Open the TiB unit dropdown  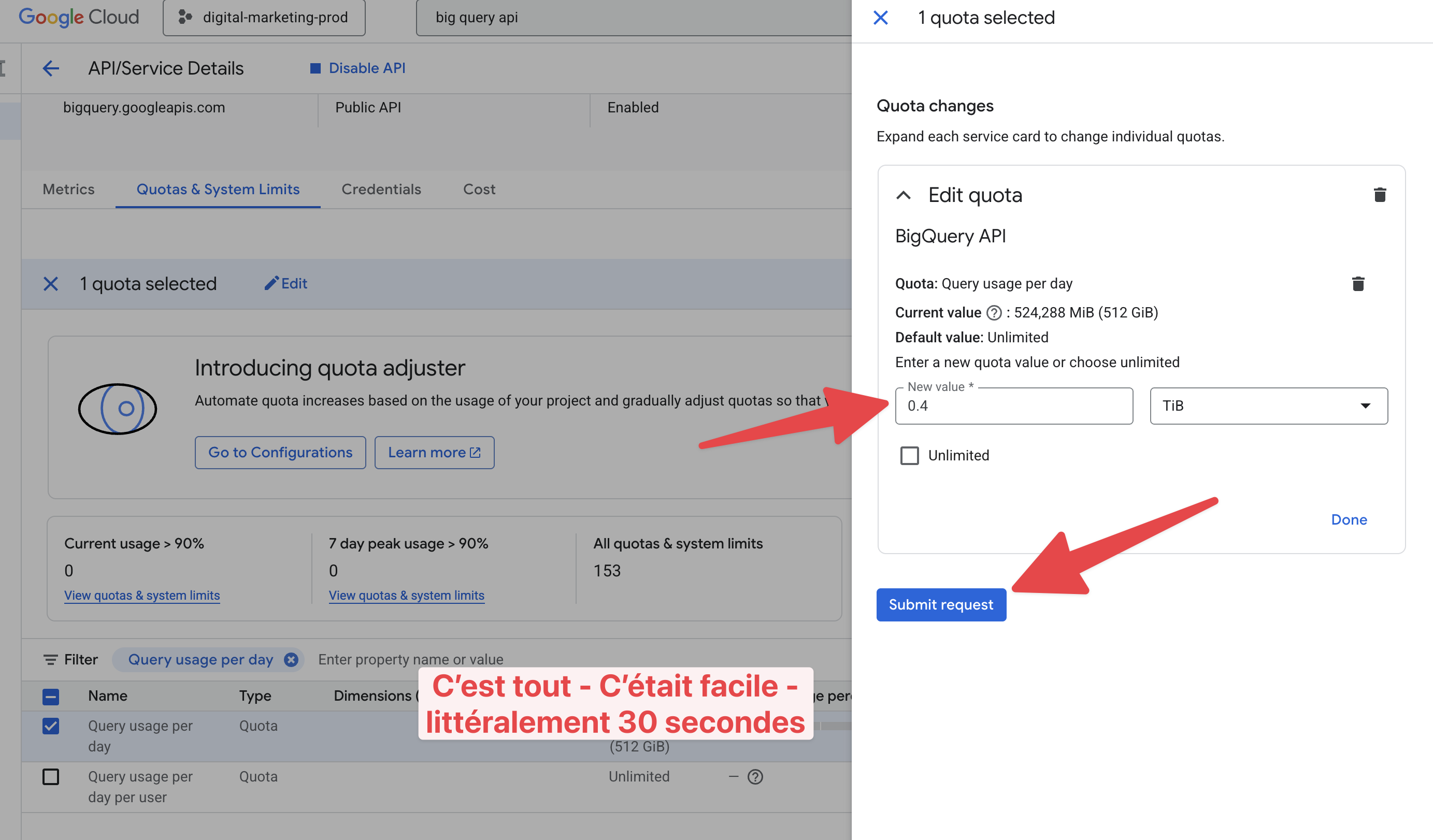click(1268, 406)
